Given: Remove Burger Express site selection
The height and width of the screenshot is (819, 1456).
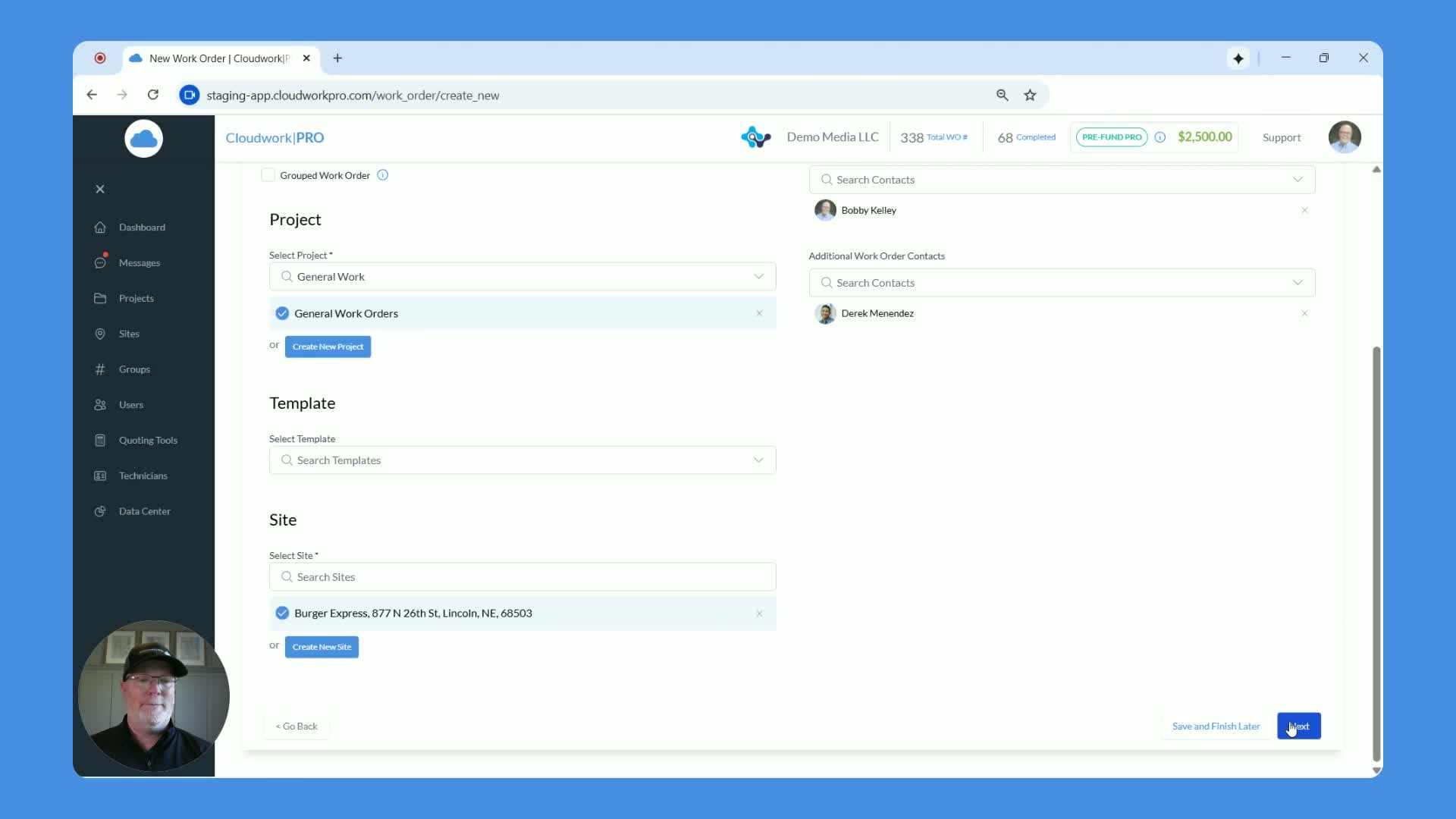Looking at the screenshot, I should tap(759, 613).
